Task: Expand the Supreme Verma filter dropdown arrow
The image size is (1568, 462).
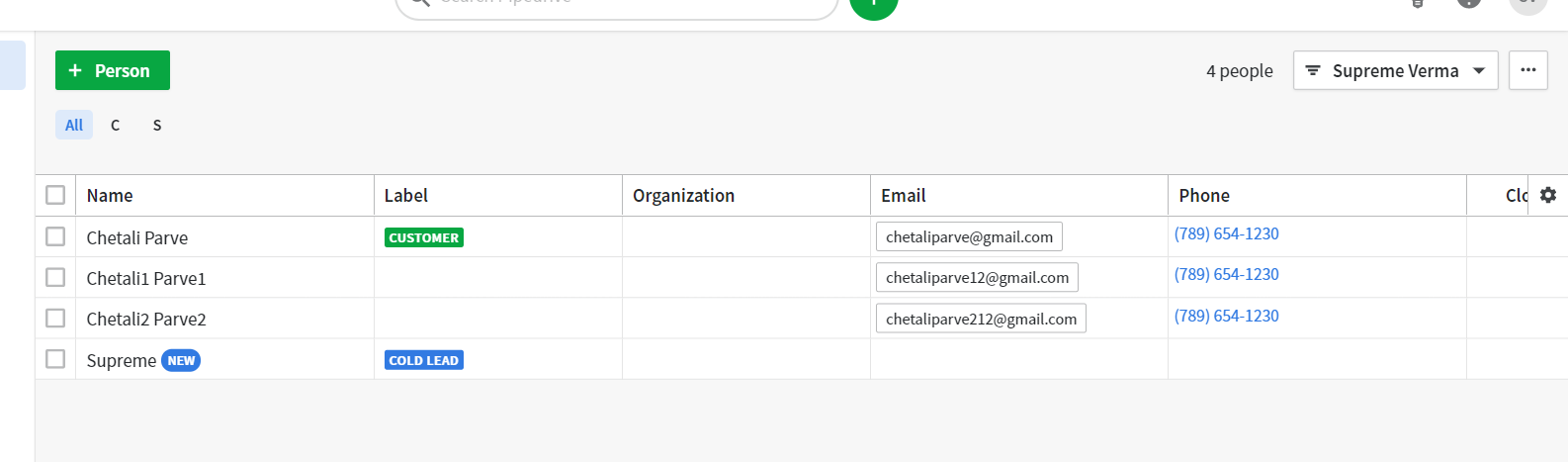Action: (x=1479, y=71)
